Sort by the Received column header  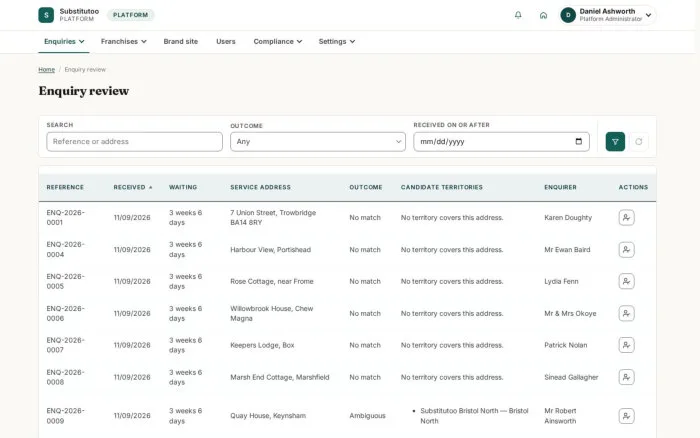(133, 188)
